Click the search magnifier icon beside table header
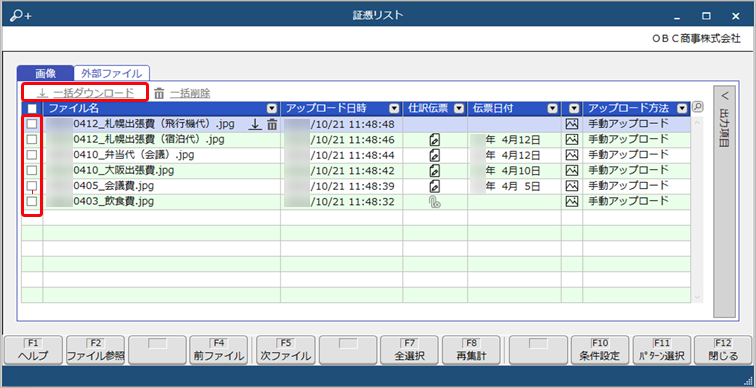The height and width of the screenshot is (388, 756). (x=697, y=107)
